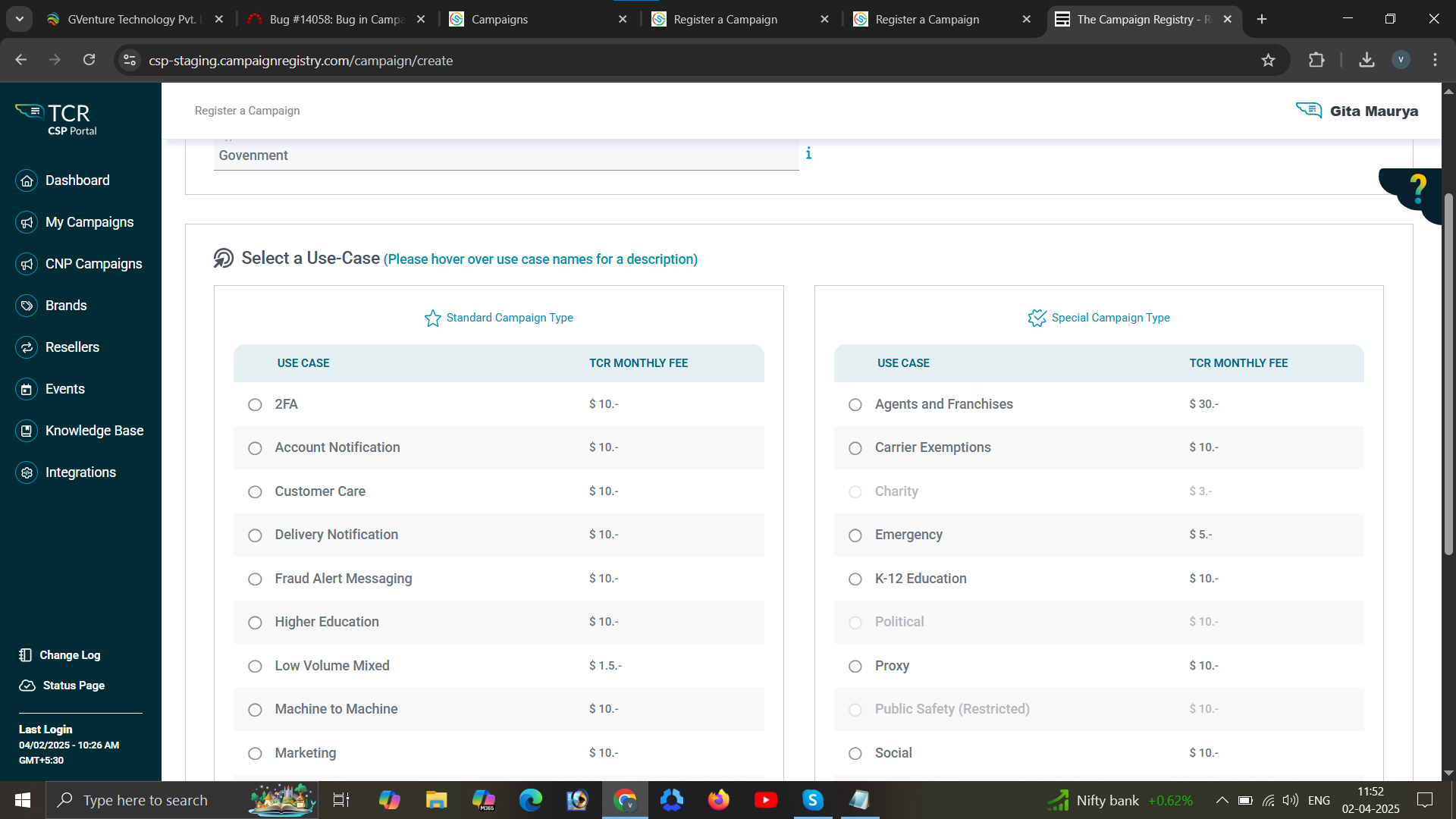Click the My Campaigns megaphone icon

point(27,222)
